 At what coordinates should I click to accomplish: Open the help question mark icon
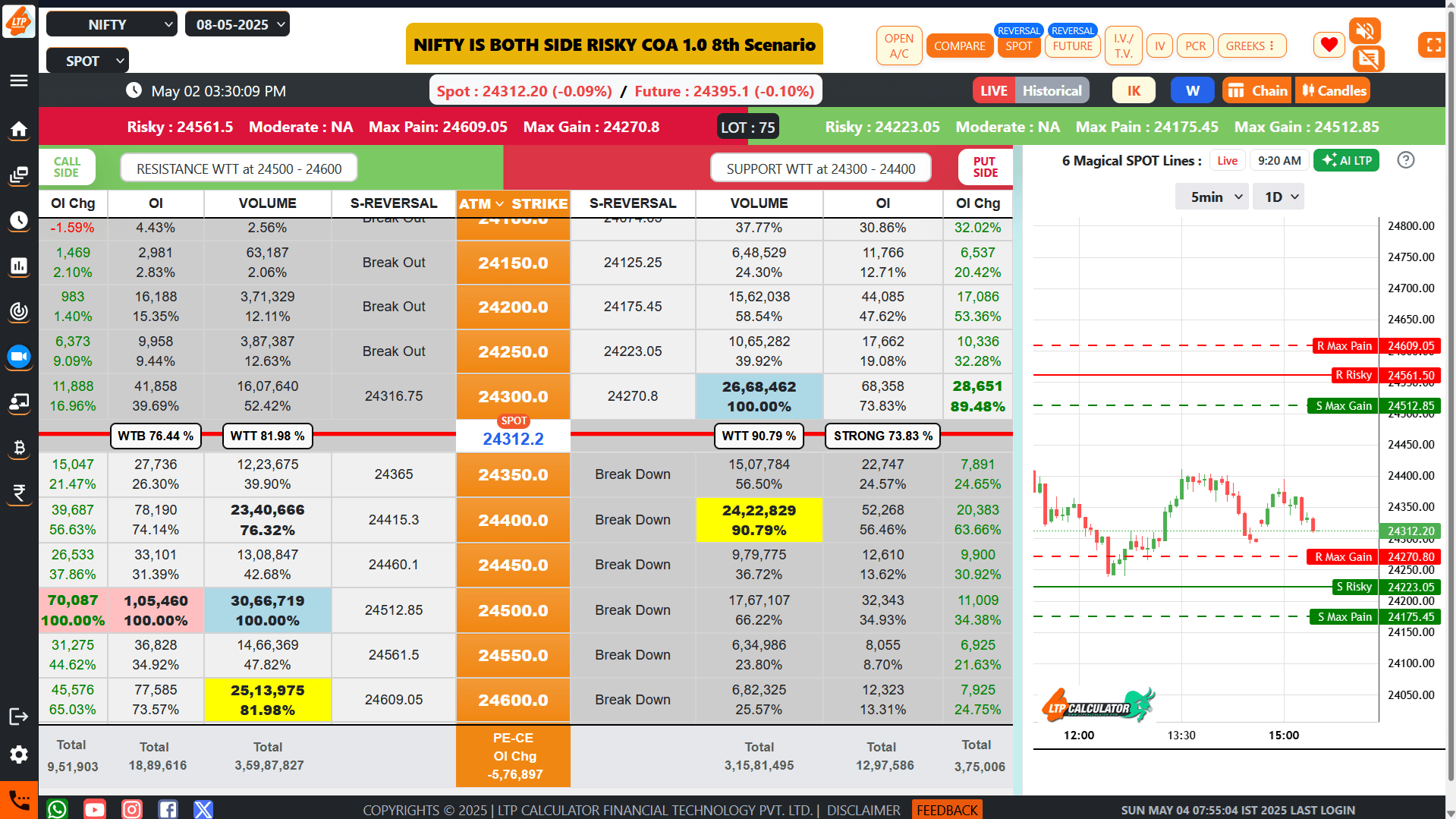click(1405, 160)
